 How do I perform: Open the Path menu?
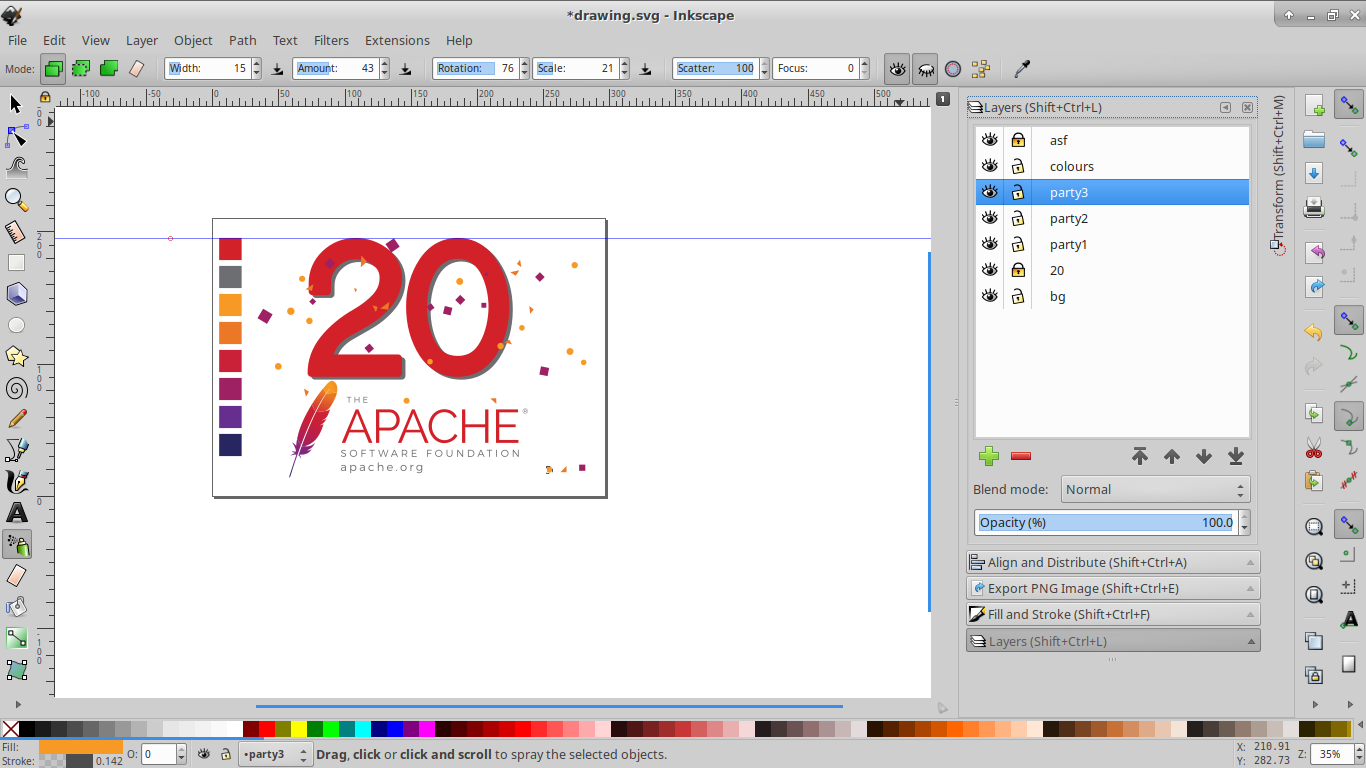(243, 41)
